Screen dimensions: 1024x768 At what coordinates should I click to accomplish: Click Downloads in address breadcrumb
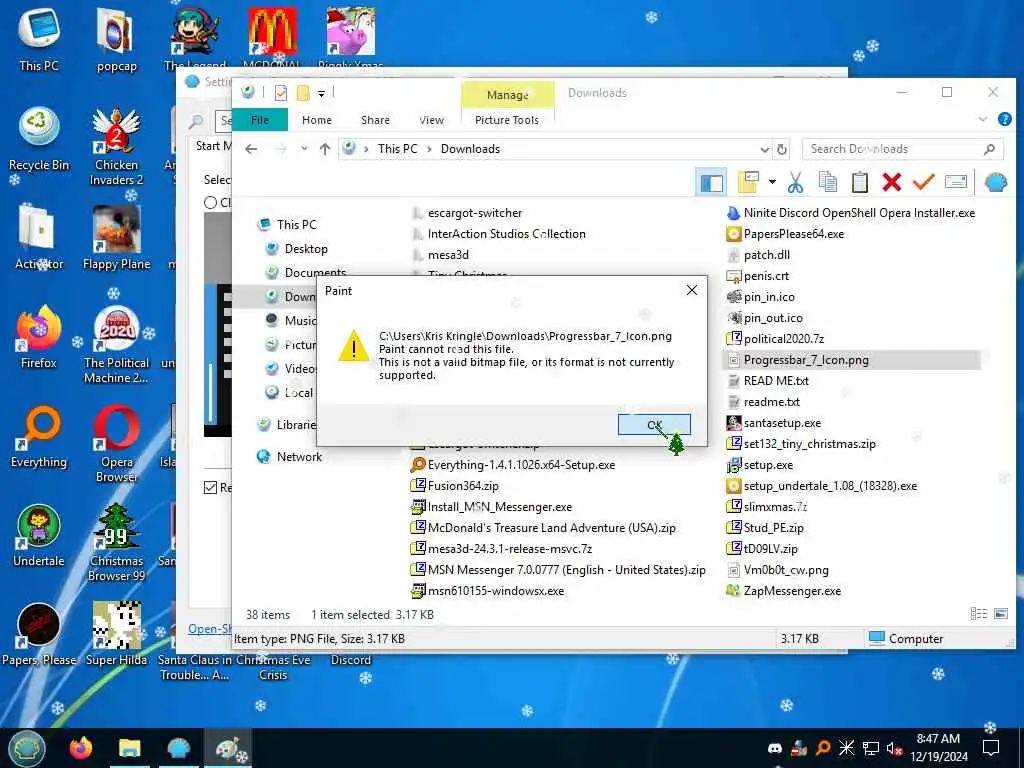coord(470,149)
